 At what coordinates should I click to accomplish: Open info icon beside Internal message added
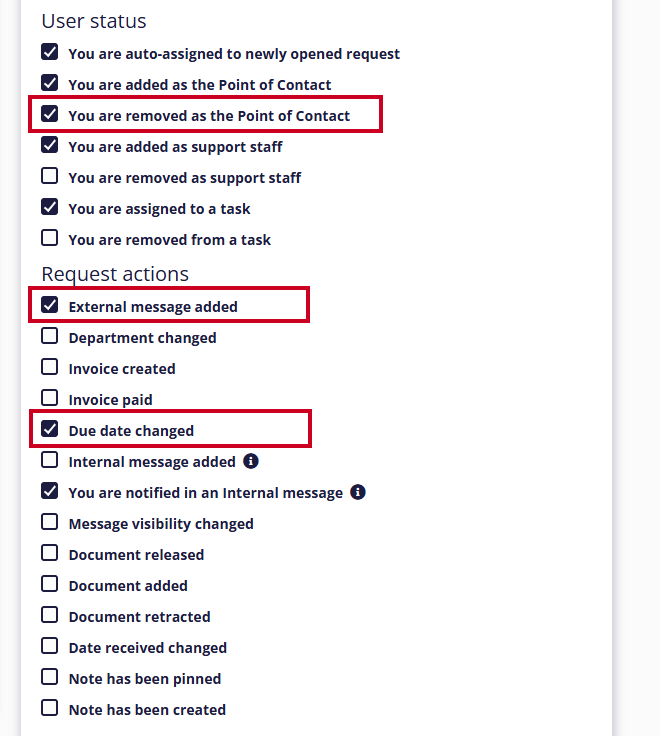(251, 461)
